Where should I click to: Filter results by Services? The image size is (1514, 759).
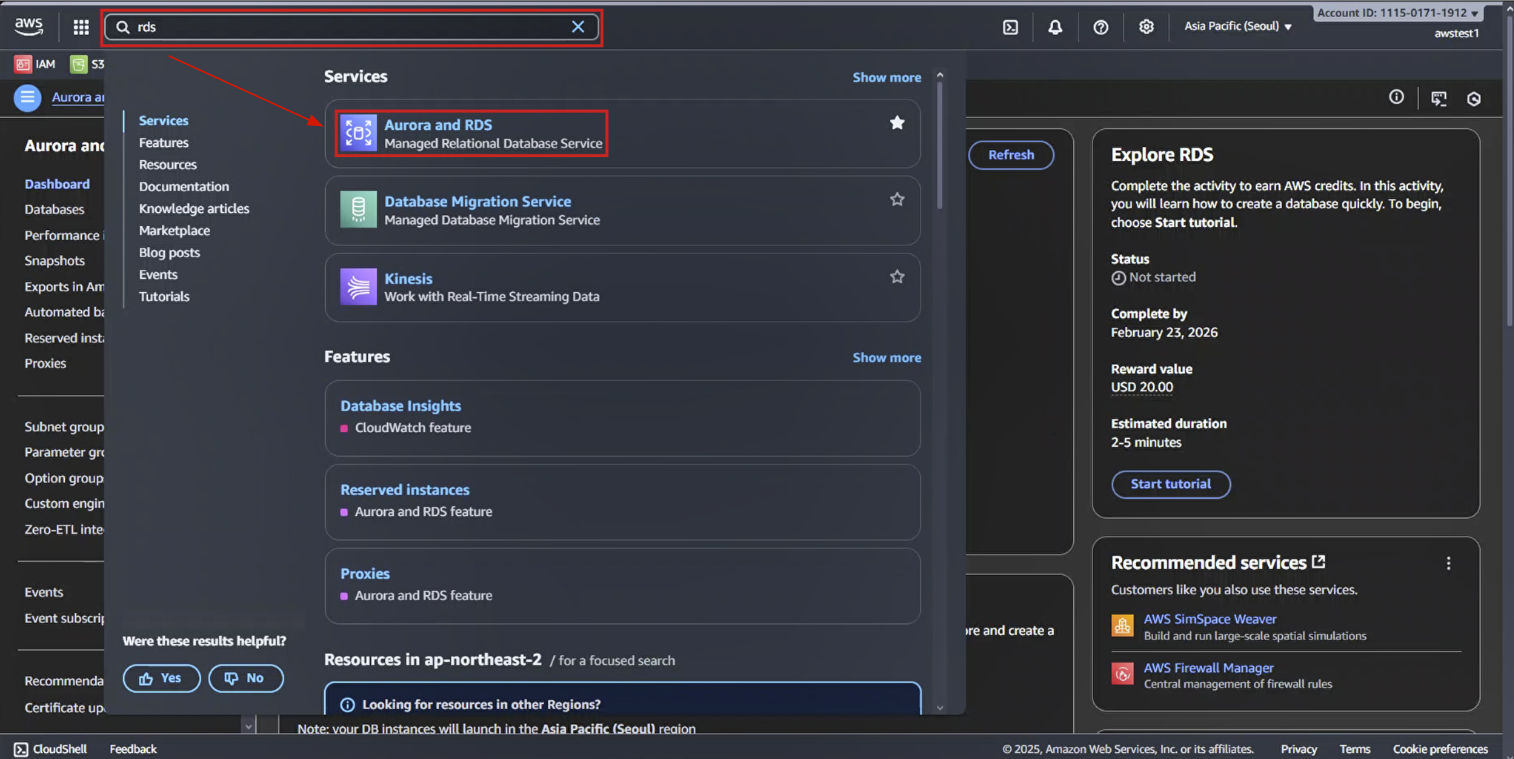(164, 121)
